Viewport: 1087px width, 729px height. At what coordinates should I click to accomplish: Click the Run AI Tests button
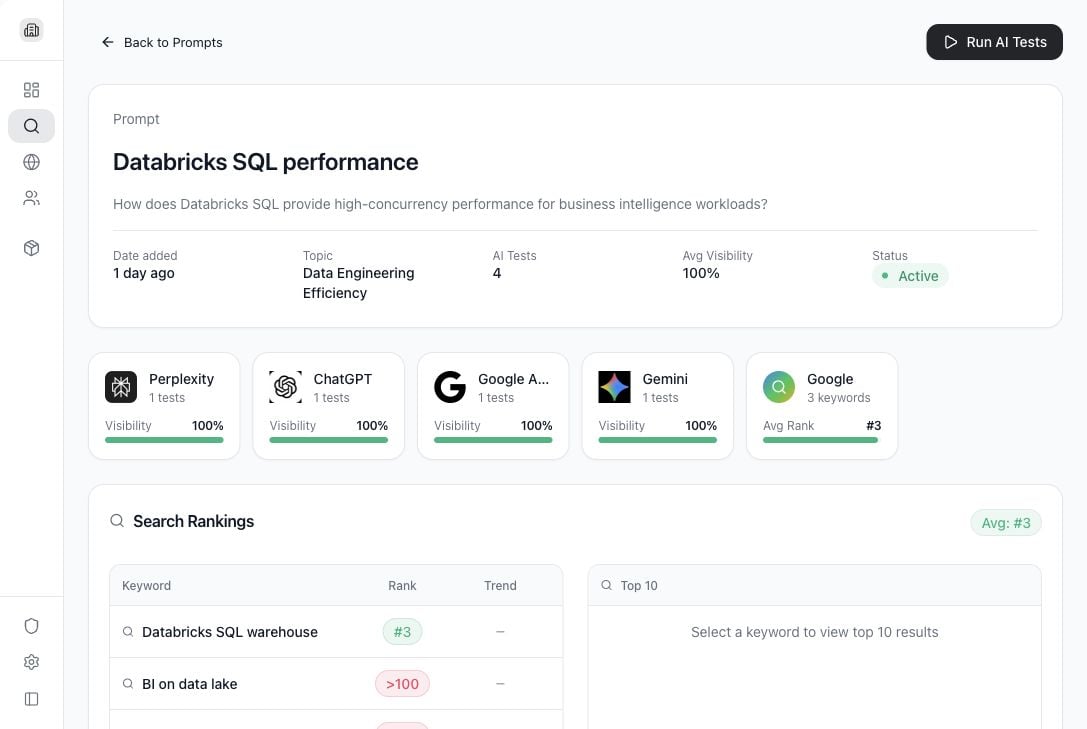click(994, 42)
